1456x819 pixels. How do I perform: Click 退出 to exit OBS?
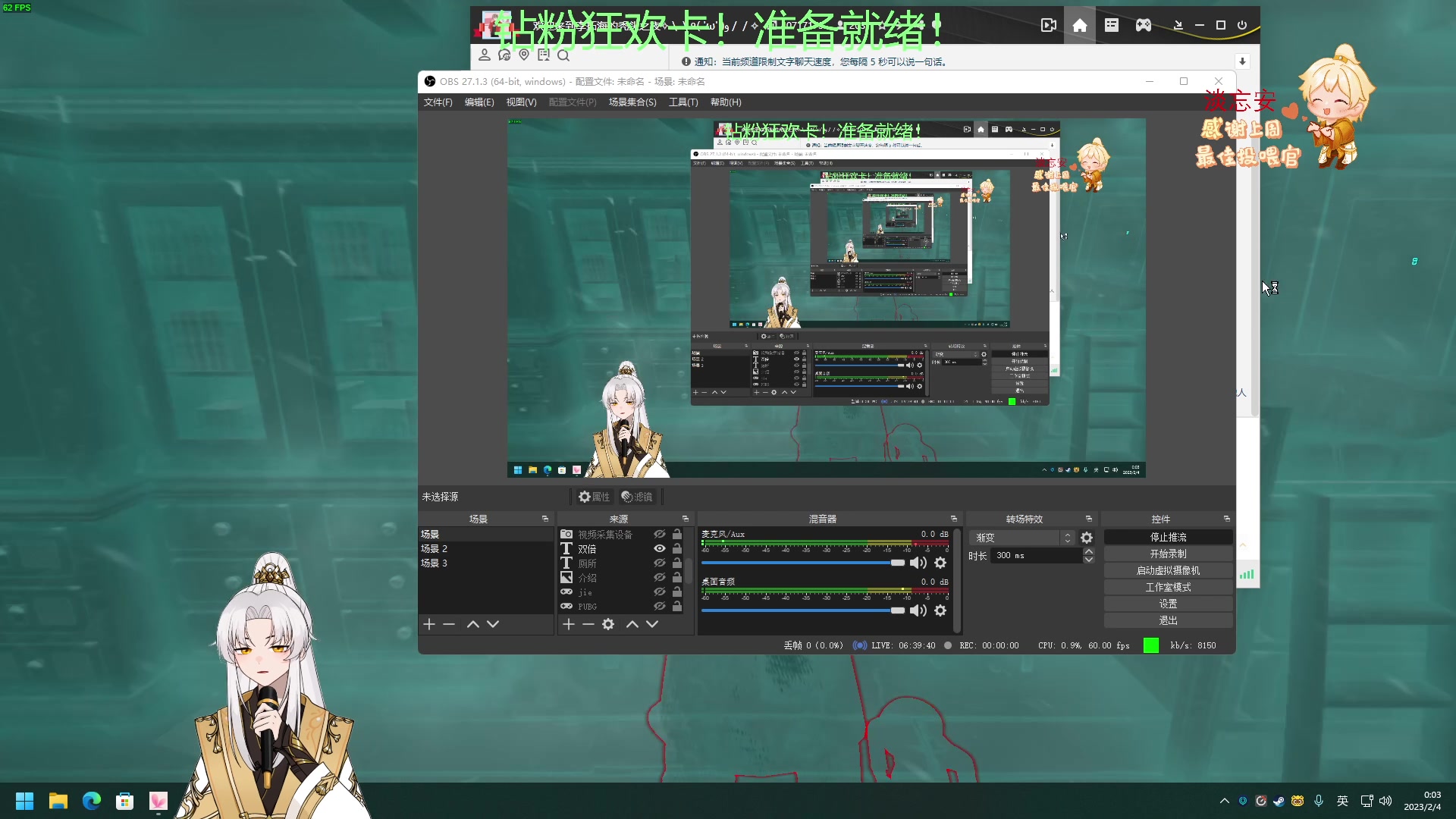(1168, 620)
